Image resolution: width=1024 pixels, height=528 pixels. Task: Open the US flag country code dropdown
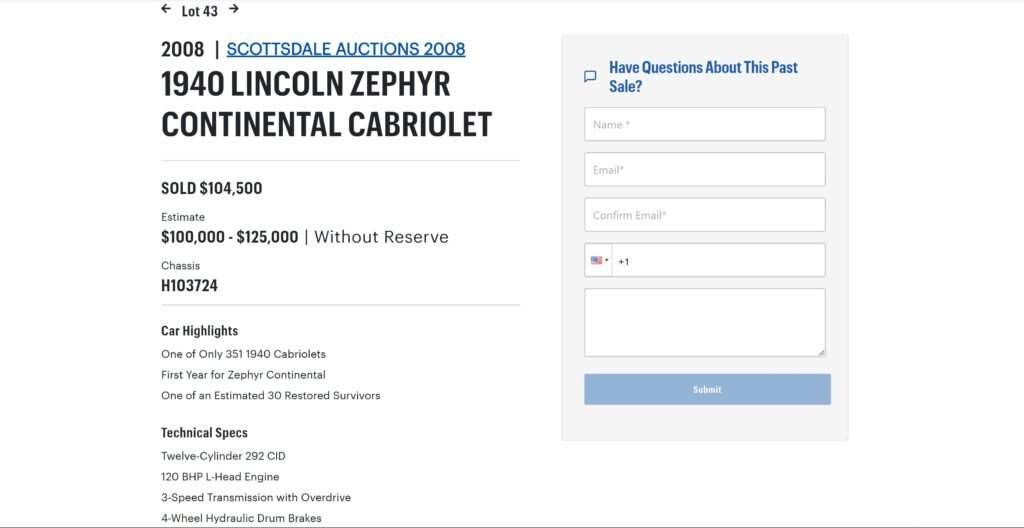tap(599, 261)
